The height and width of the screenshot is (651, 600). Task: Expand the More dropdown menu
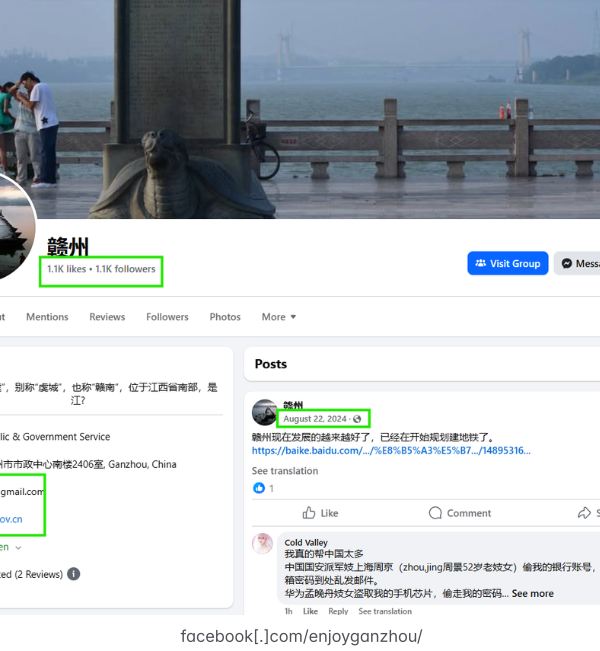[x=279, y=317]
